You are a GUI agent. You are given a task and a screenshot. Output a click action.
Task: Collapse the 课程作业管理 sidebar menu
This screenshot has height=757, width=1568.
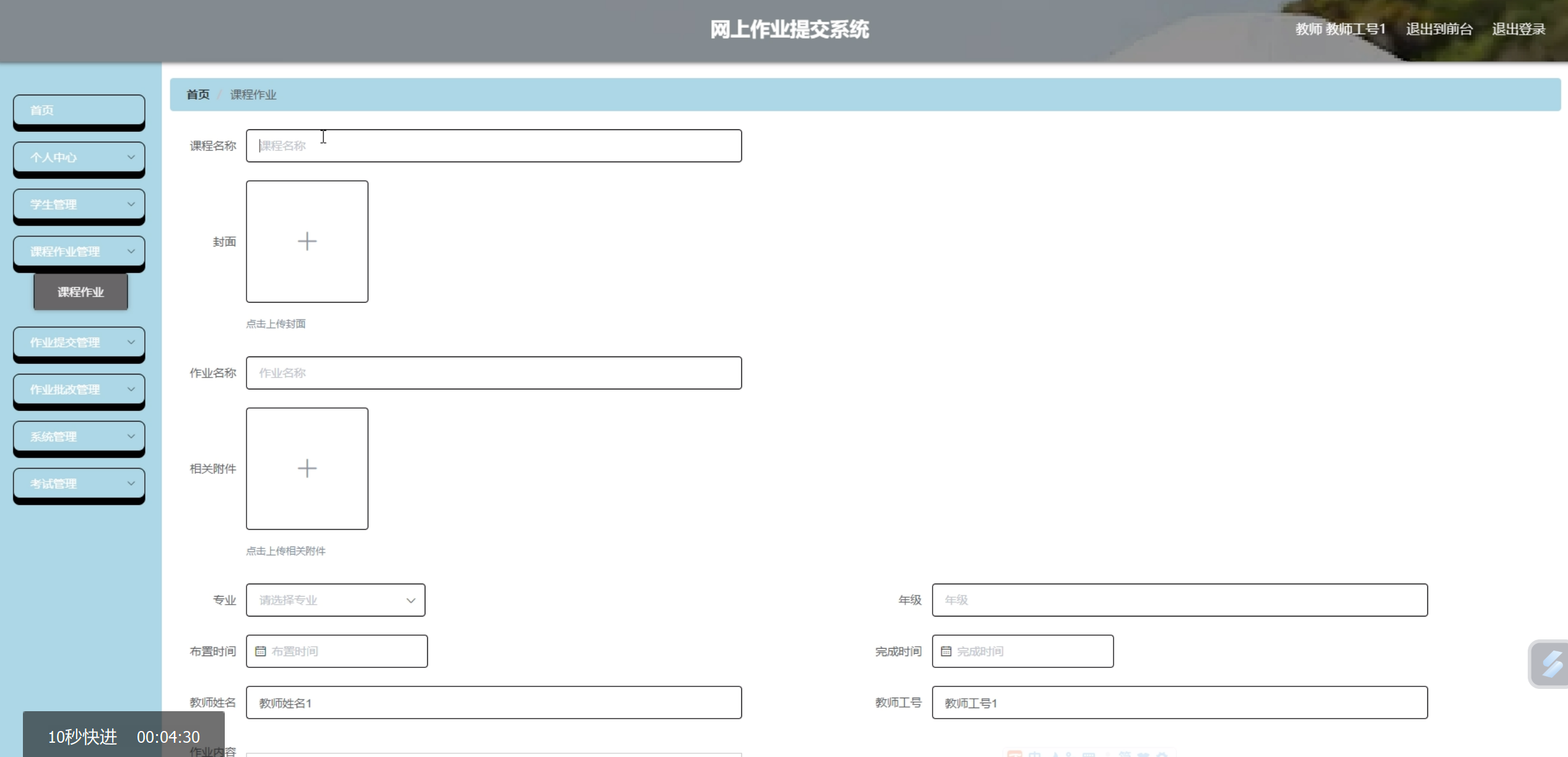pyautogui.click(x=79, y=251)
